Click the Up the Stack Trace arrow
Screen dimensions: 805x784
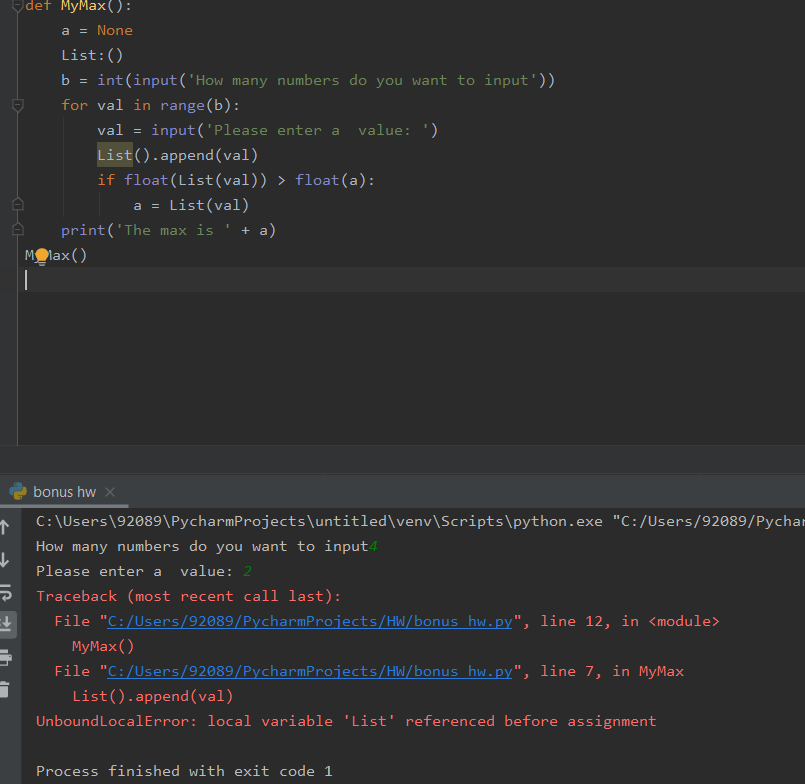coord(5,527)
